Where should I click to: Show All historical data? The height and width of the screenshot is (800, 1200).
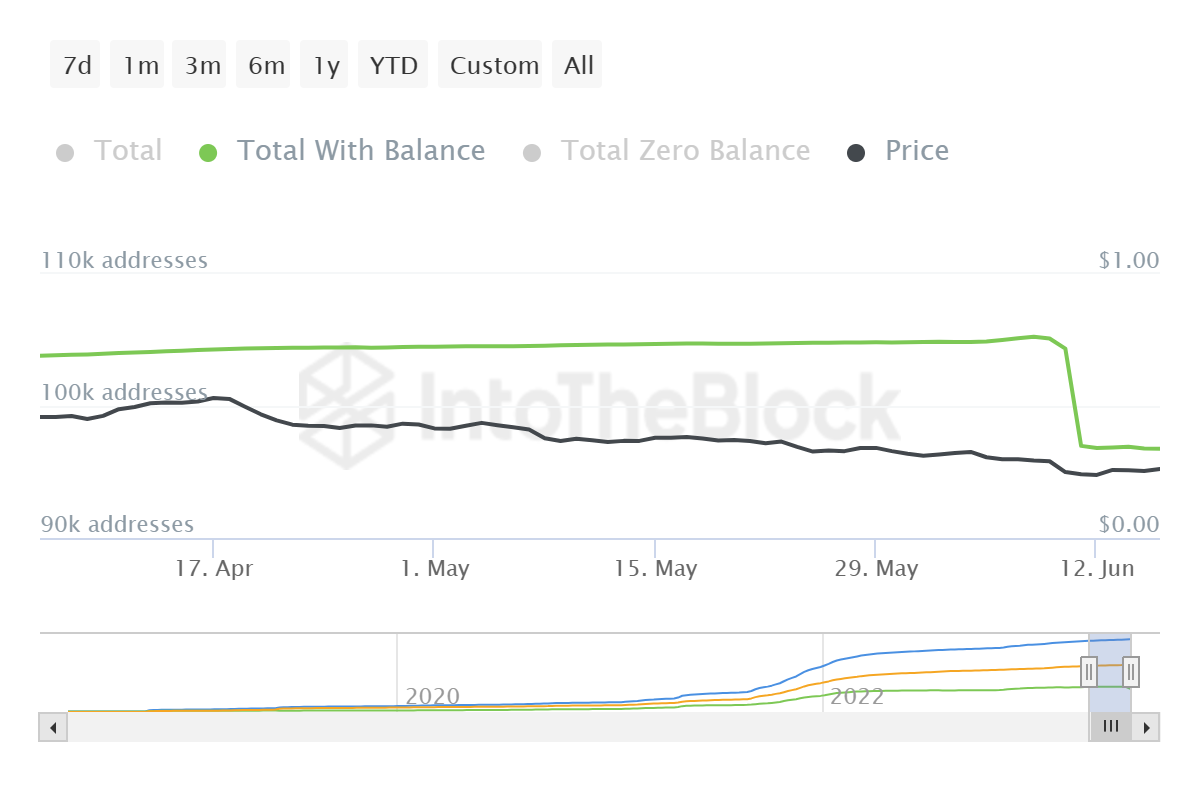pos(577,65)
